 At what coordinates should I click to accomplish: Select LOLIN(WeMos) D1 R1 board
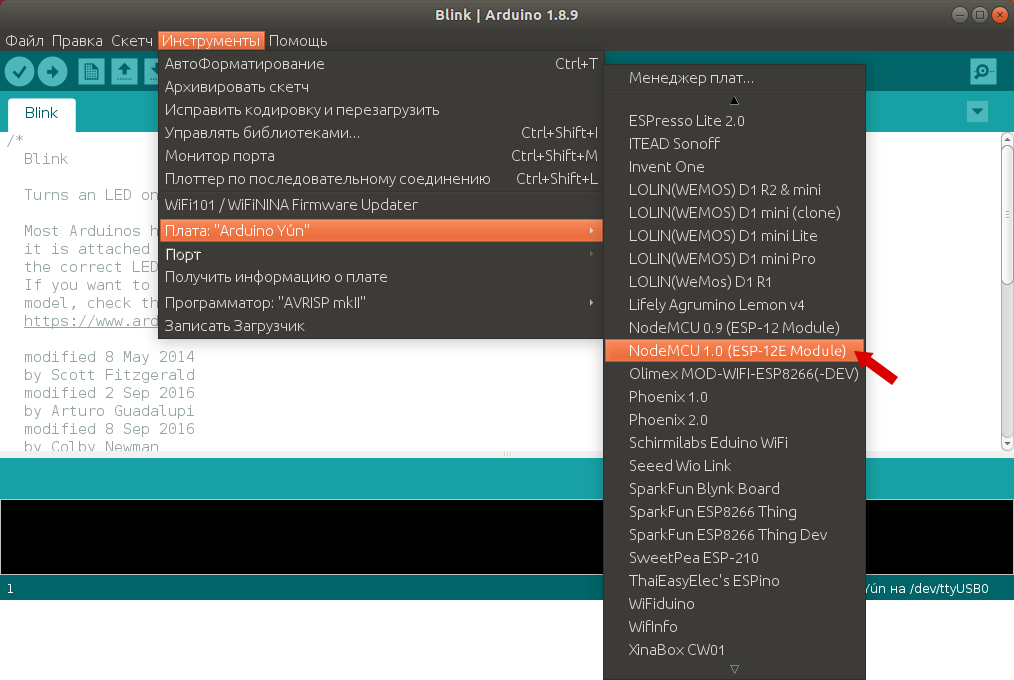735,282
